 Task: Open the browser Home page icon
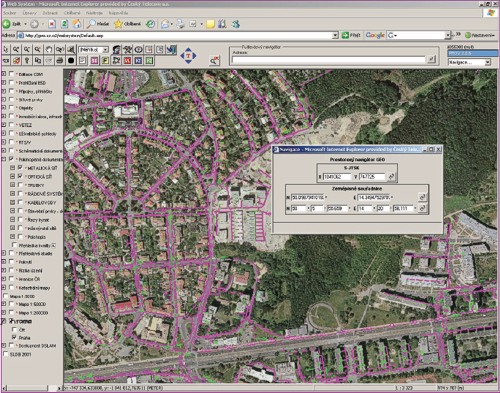click(77, 24)
